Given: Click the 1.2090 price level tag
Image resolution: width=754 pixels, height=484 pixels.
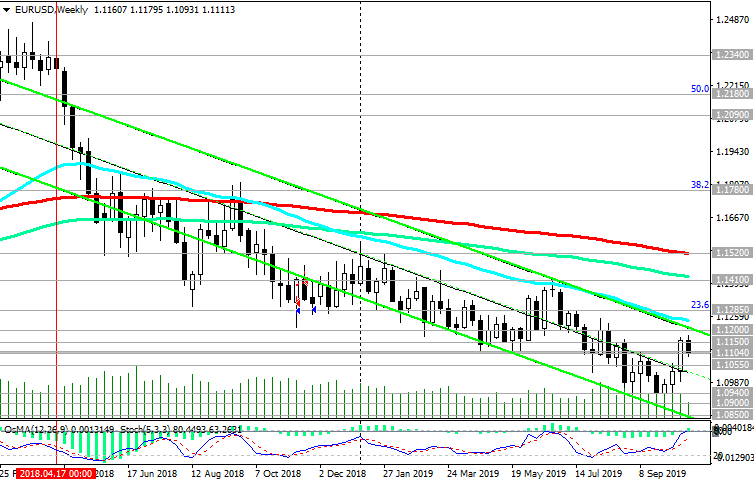Looking at the screenshot, I should (x=731, y=115).
